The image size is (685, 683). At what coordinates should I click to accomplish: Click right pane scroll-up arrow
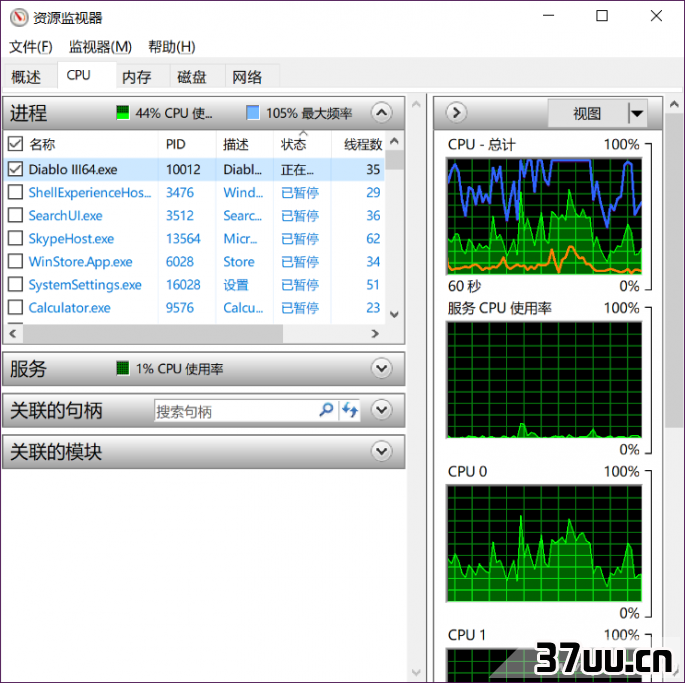point(674,104)
